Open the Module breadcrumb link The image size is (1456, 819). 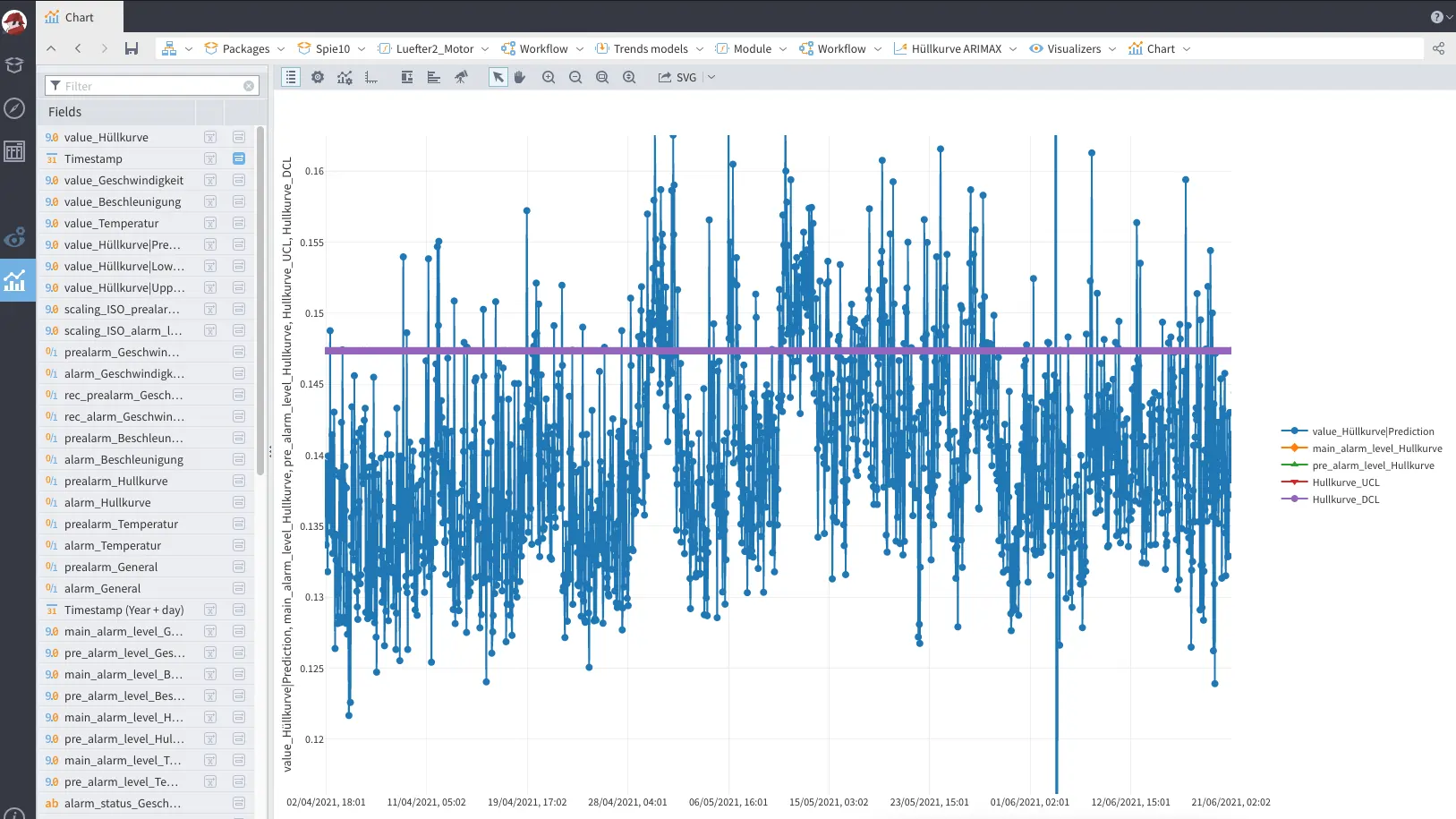[x=743, y=48]
